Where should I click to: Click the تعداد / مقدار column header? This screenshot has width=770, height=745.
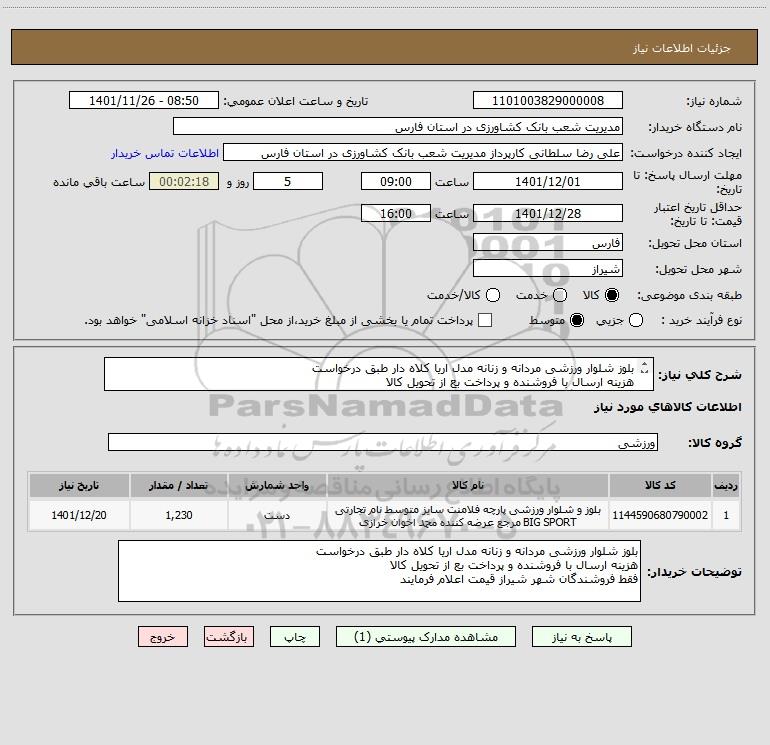tap(179, 485)
